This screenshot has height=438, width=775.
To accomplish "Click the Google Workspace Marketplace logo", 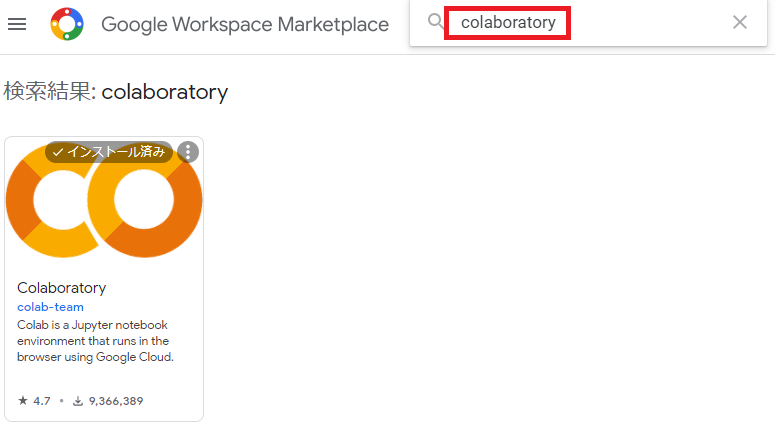I will point(67,24).
